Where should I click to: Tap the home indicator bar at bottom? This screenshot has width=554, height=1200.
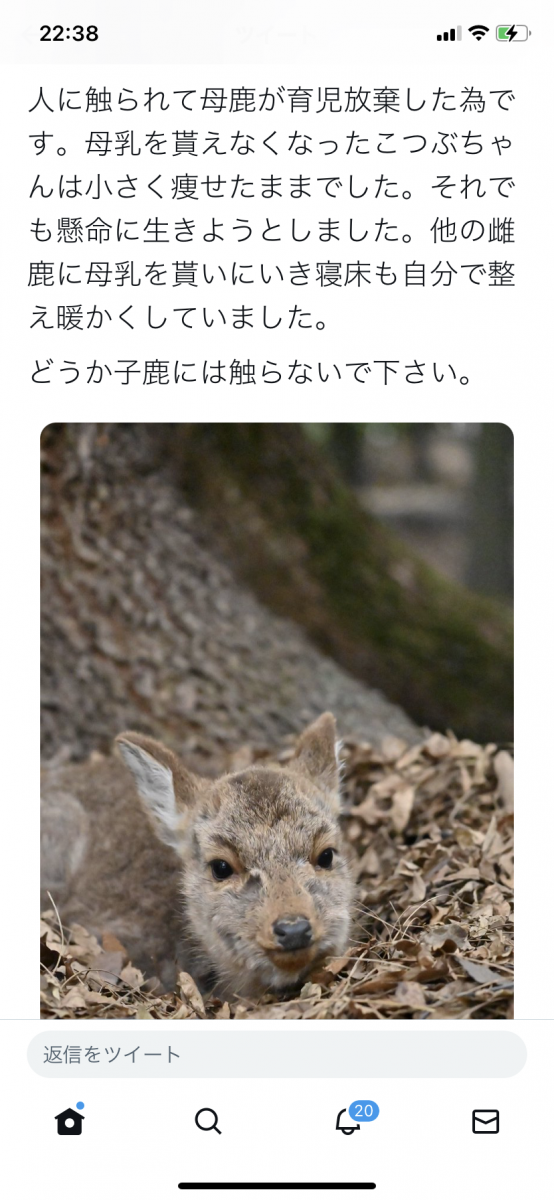tap(277, 1185)
